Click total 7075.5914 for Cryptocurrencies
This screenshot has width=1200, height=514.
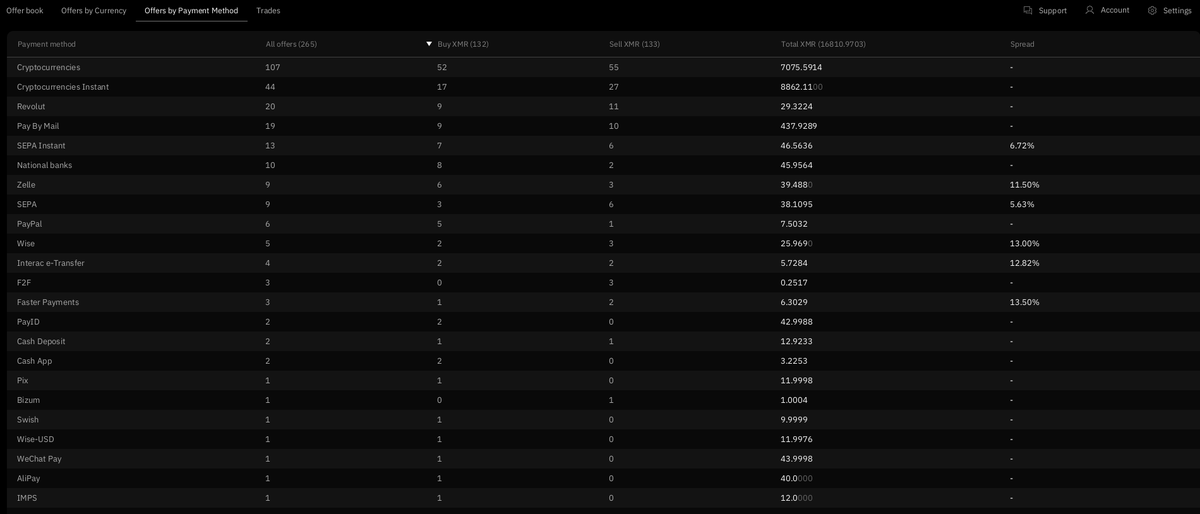click(801, 67)
